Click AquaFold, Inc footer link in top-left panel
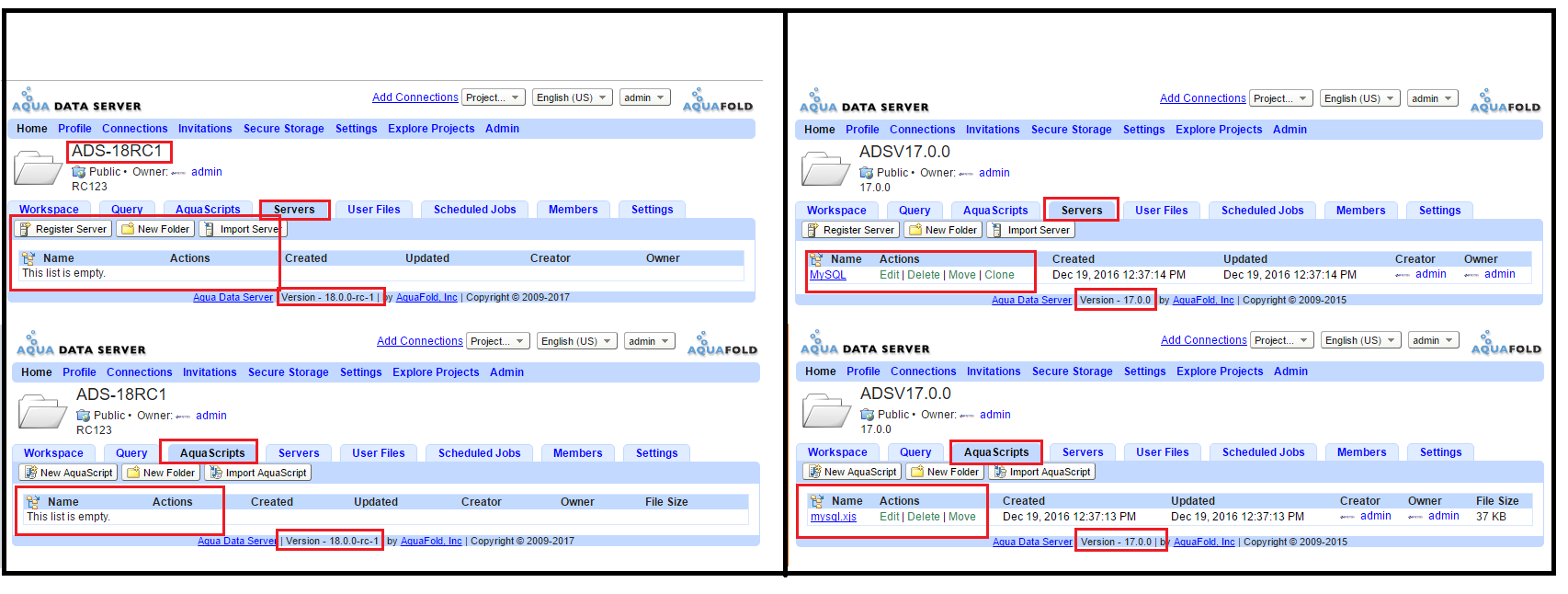 [x=426, y=297]
